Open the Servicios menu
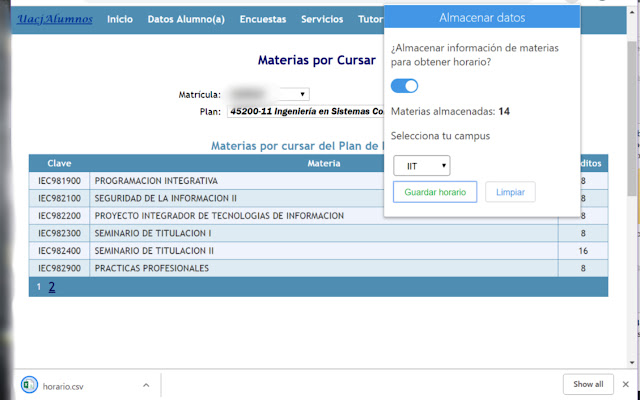 click(322, 19)
